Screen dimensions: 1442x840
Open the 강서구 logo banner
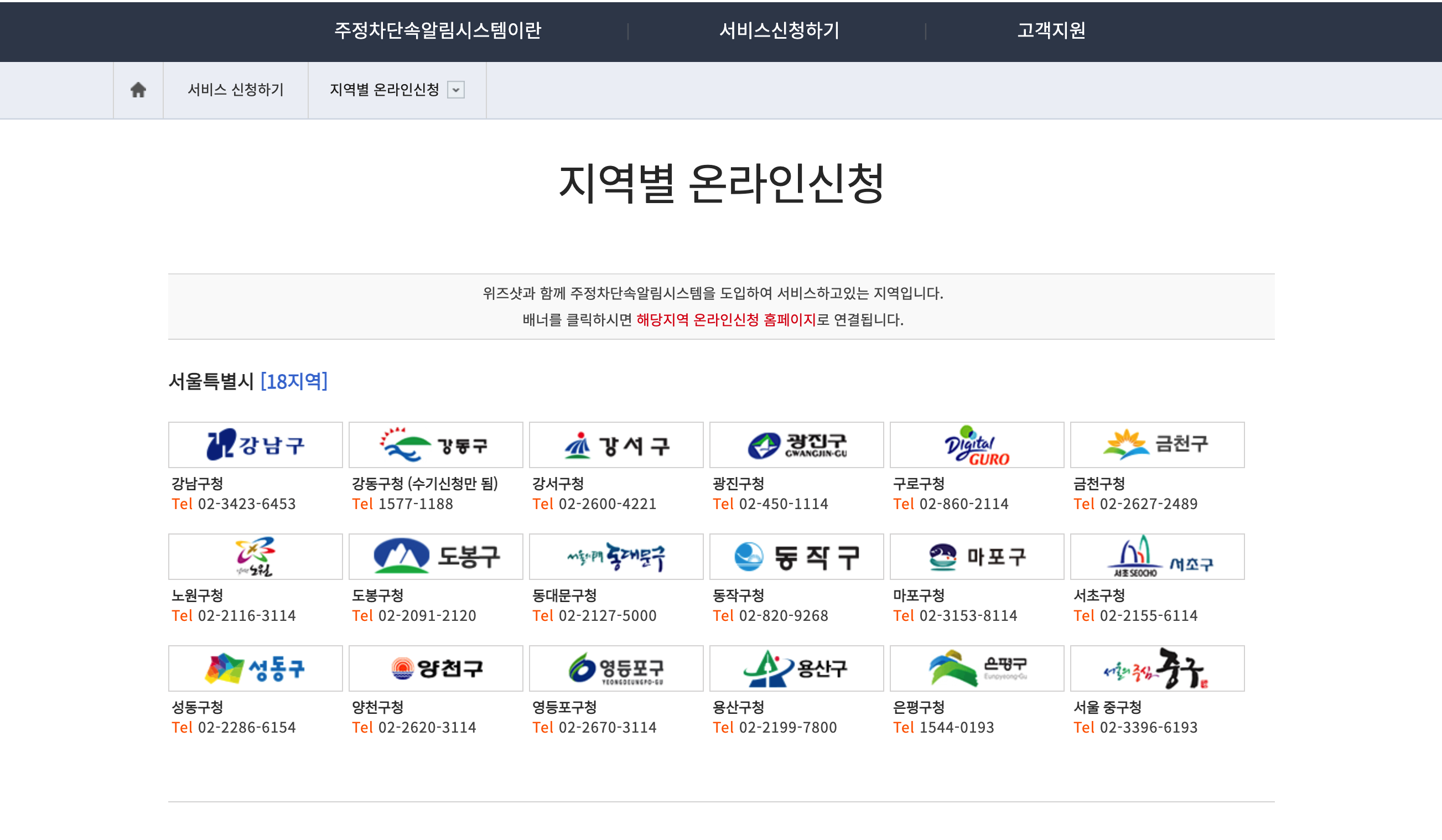616,444
